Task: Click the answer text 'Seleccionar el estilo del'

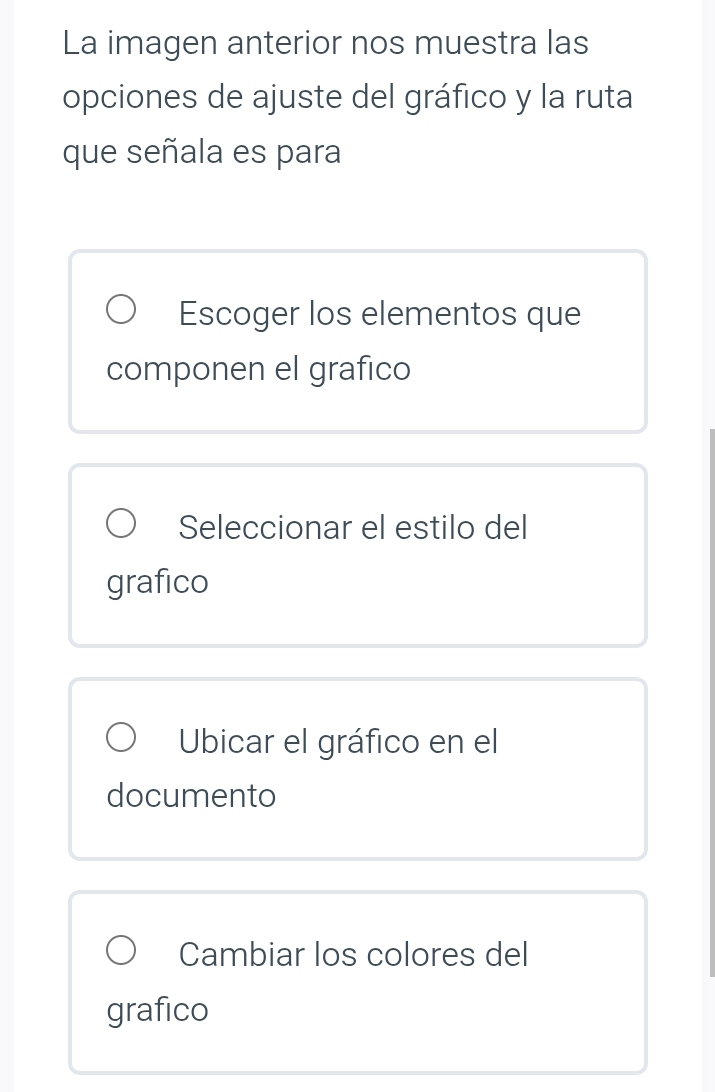Action: [x=353, y=527]
